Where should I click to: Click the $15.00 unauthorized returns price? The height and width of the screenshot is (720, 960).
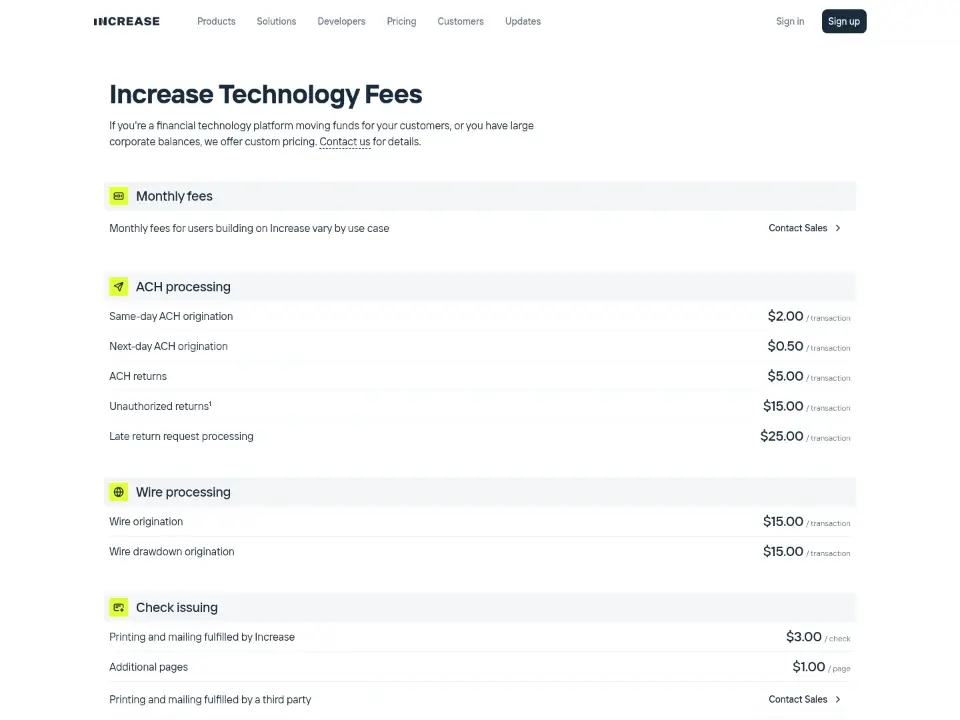click(x=783, y=406)
